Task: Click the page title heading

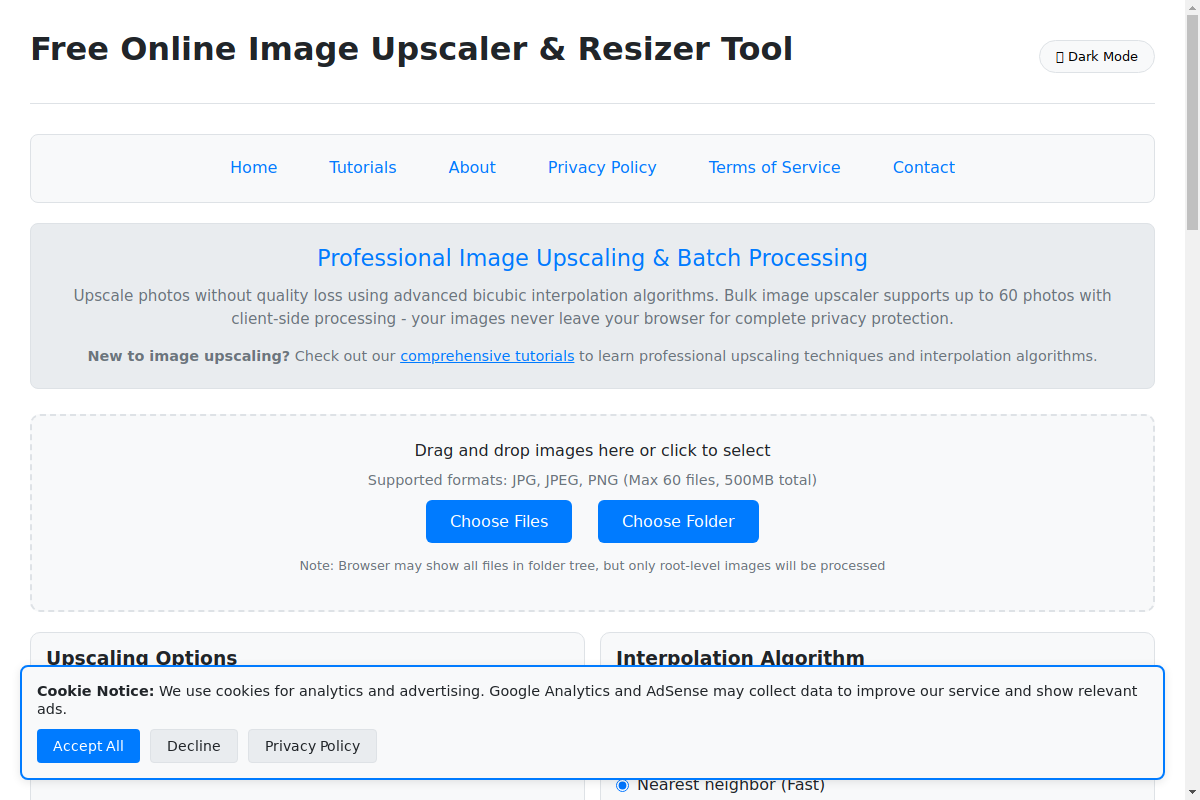Action: coord(412,48)
